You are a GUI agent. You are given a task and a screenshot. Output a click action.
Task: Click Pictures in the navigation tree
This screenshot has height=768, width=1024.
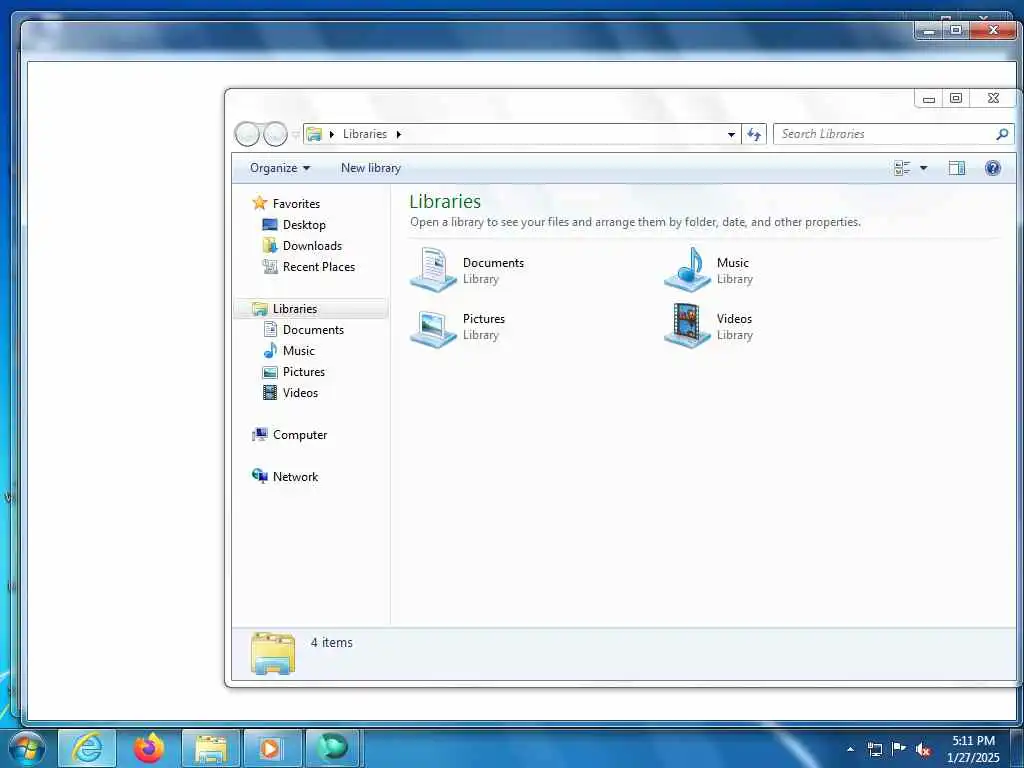pos(304,372)
